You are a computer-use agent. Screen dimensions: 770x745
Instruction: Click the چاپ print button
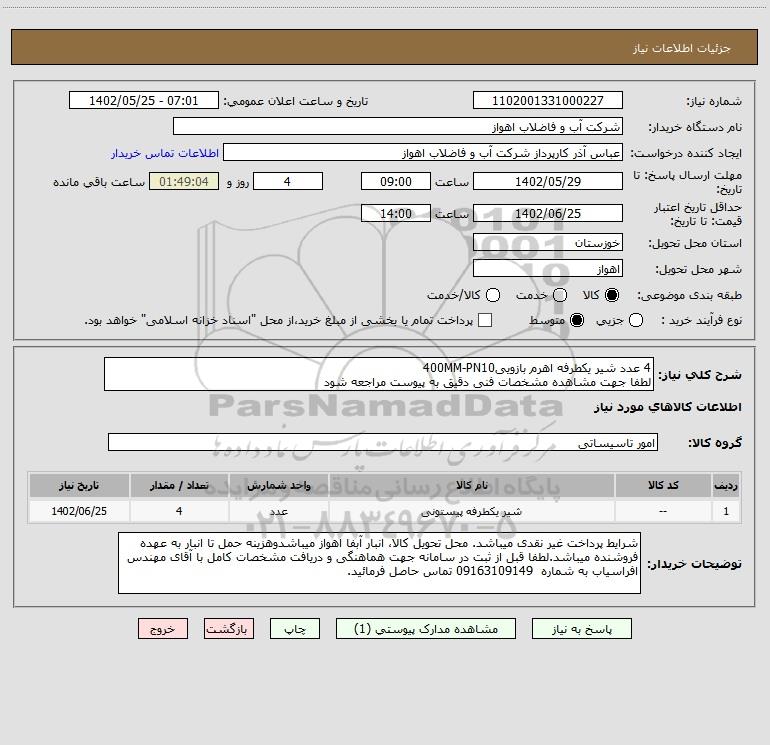pyautogui.click(x=295, y=629)
